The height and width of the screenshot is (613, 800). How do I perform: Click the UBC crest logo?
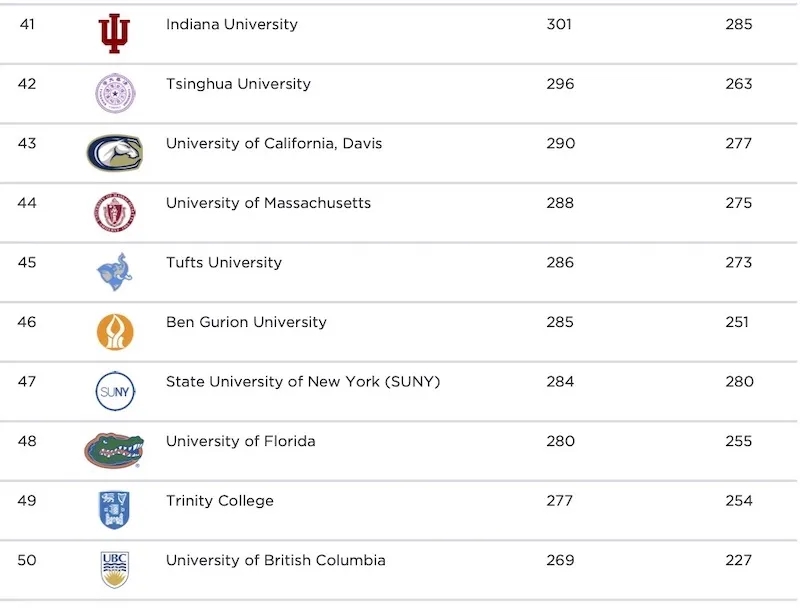click(114, 570)
